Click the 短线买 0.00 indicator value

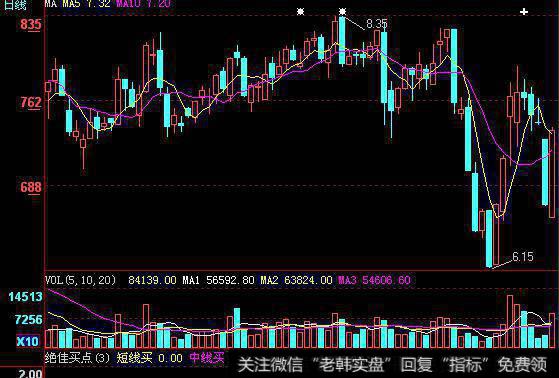150,358
